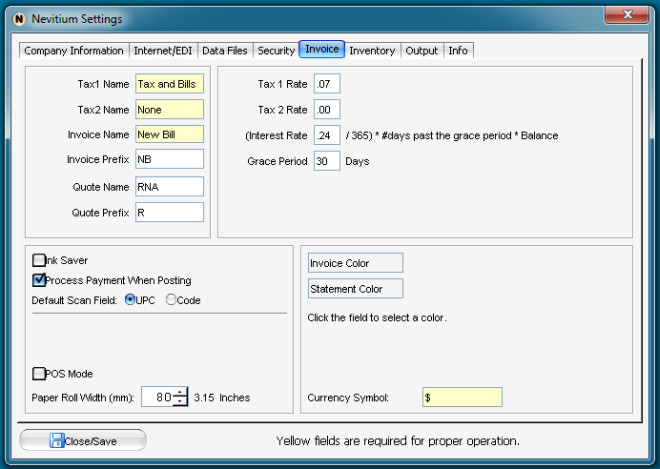Click the Statement Color field
Image resolution: width=660 pixels, height=469 pixels.
click(355, 289)
